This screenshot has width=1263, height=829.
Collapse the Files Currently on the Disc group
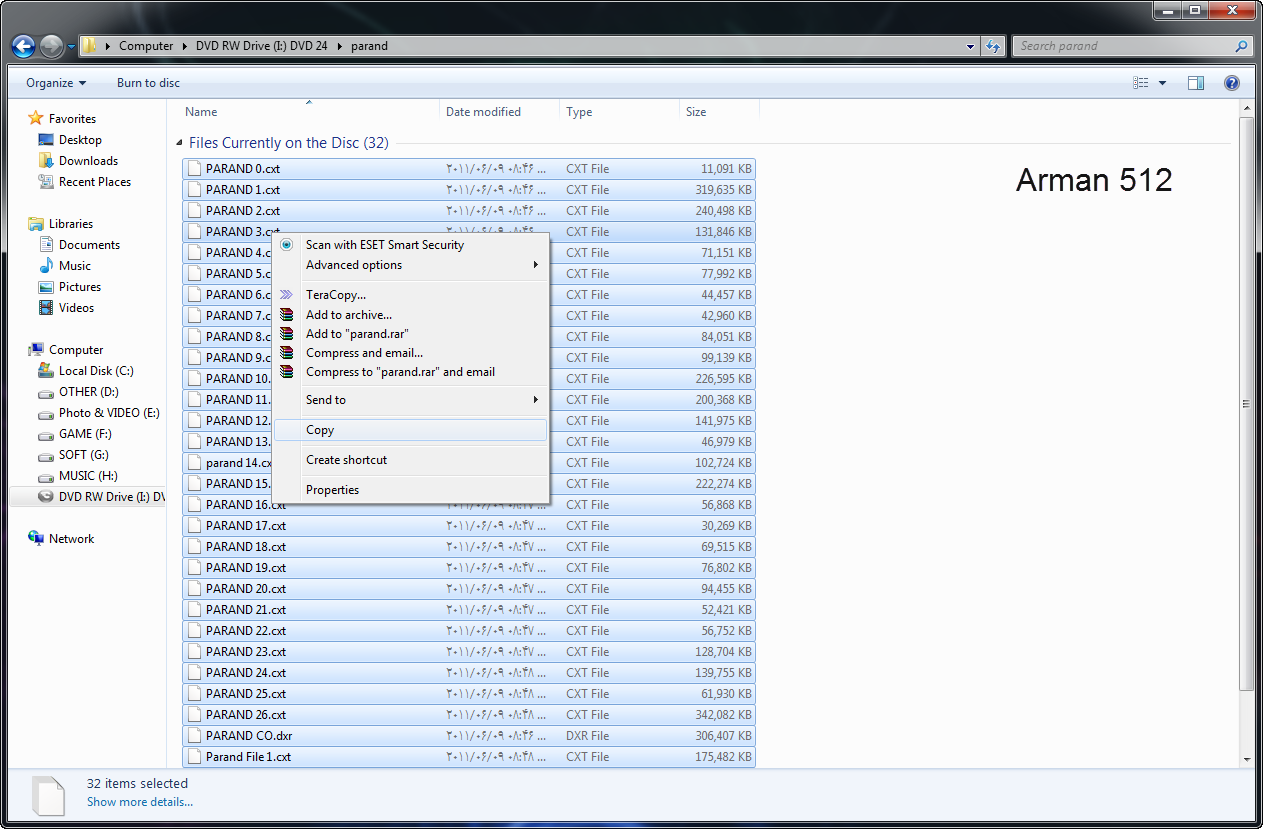click(x=180, y=143)
